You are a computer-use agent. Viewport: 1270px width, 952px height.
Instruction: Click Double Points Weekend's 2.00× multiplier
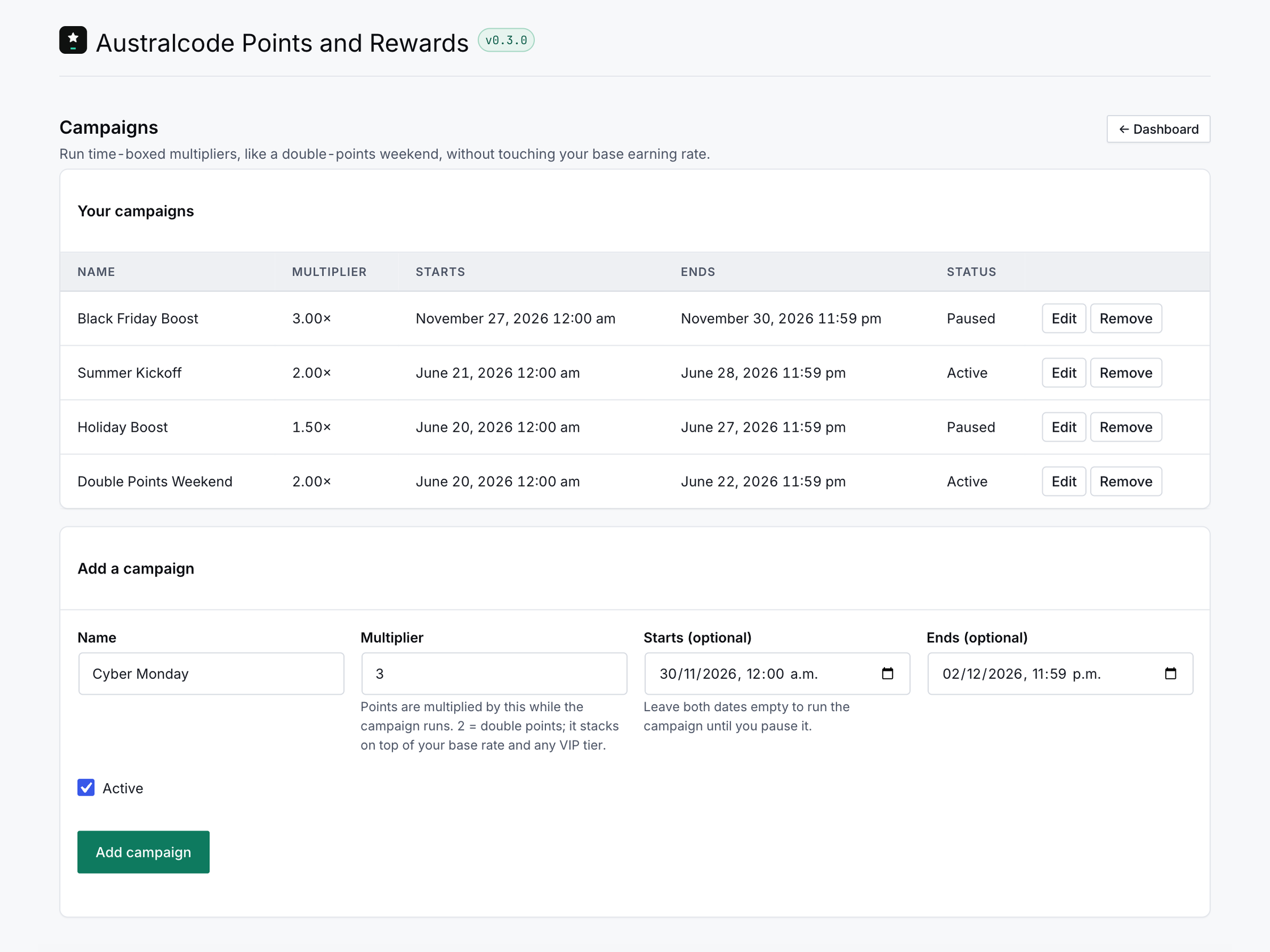(x=311, y=482)
